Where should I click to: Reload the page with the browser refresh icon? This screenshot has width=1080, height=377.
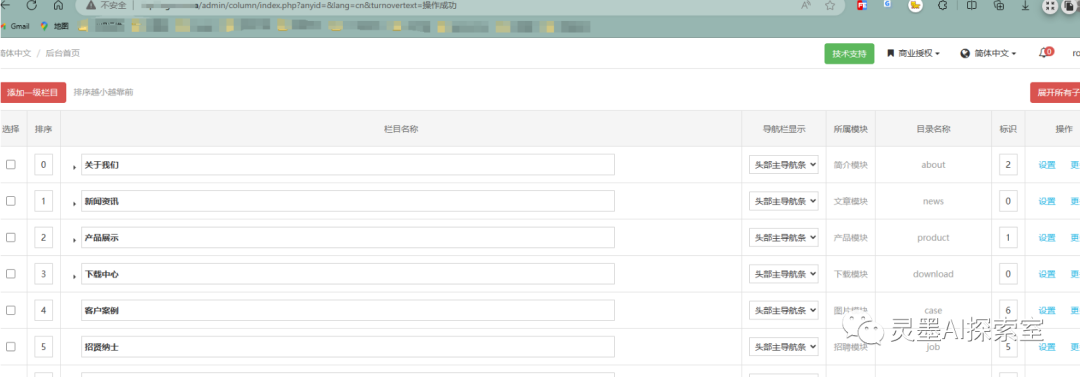[x=32, y=5]
